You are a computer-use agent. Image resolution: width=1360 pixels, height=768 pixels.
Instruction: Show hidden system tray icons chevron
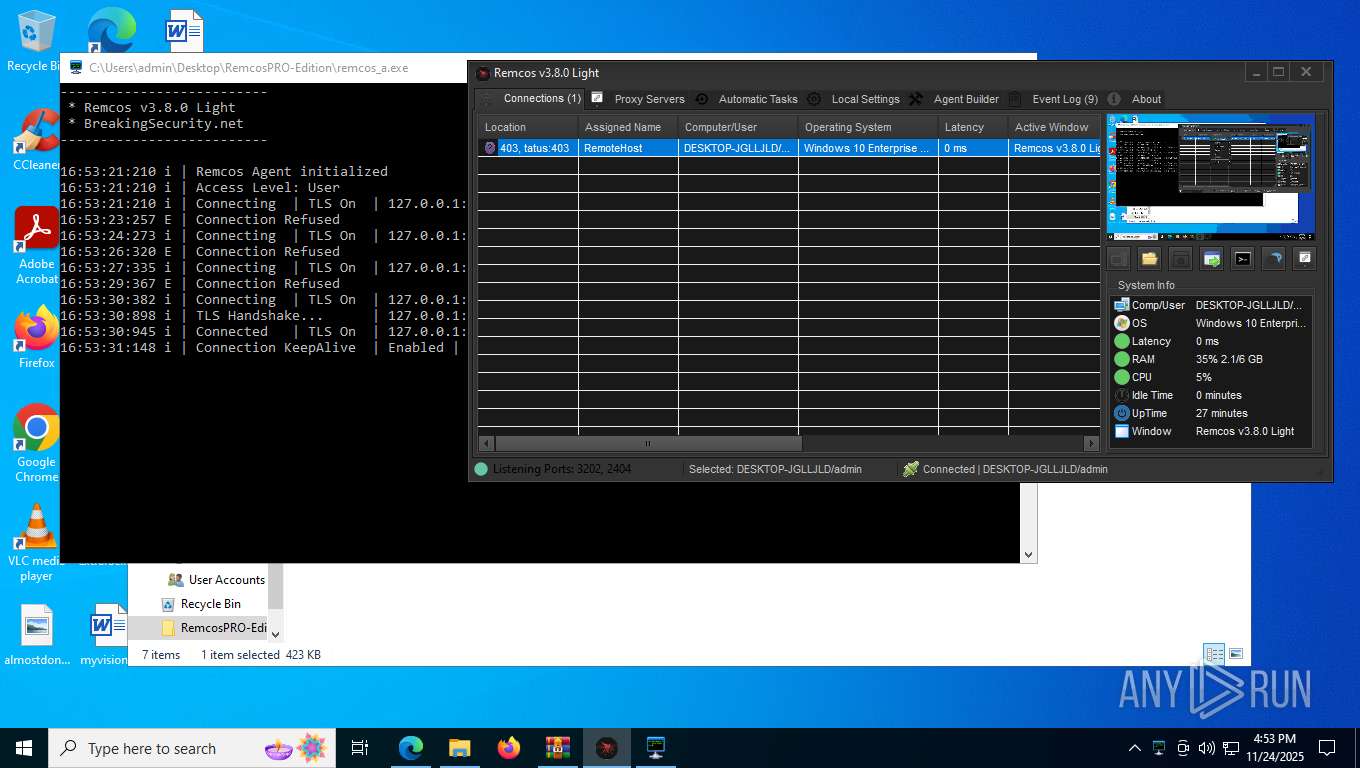pos(1134,748)
